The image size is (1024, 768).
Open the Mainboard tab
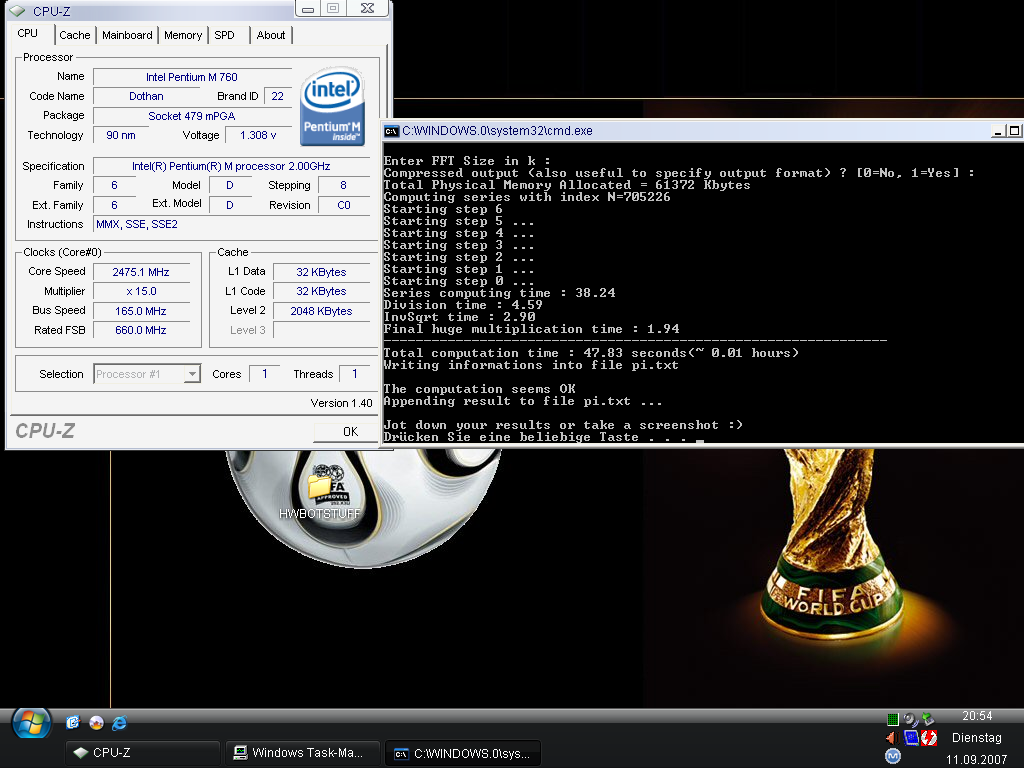(x=127, y=35)
